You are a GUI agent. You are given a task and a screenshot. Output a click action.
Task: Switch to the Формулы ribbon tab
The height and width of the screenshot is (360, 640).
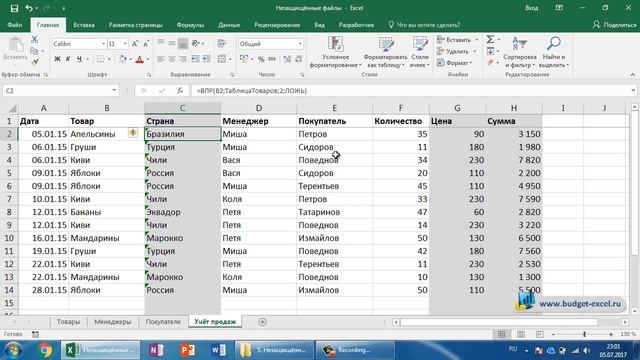click(190, 25)
